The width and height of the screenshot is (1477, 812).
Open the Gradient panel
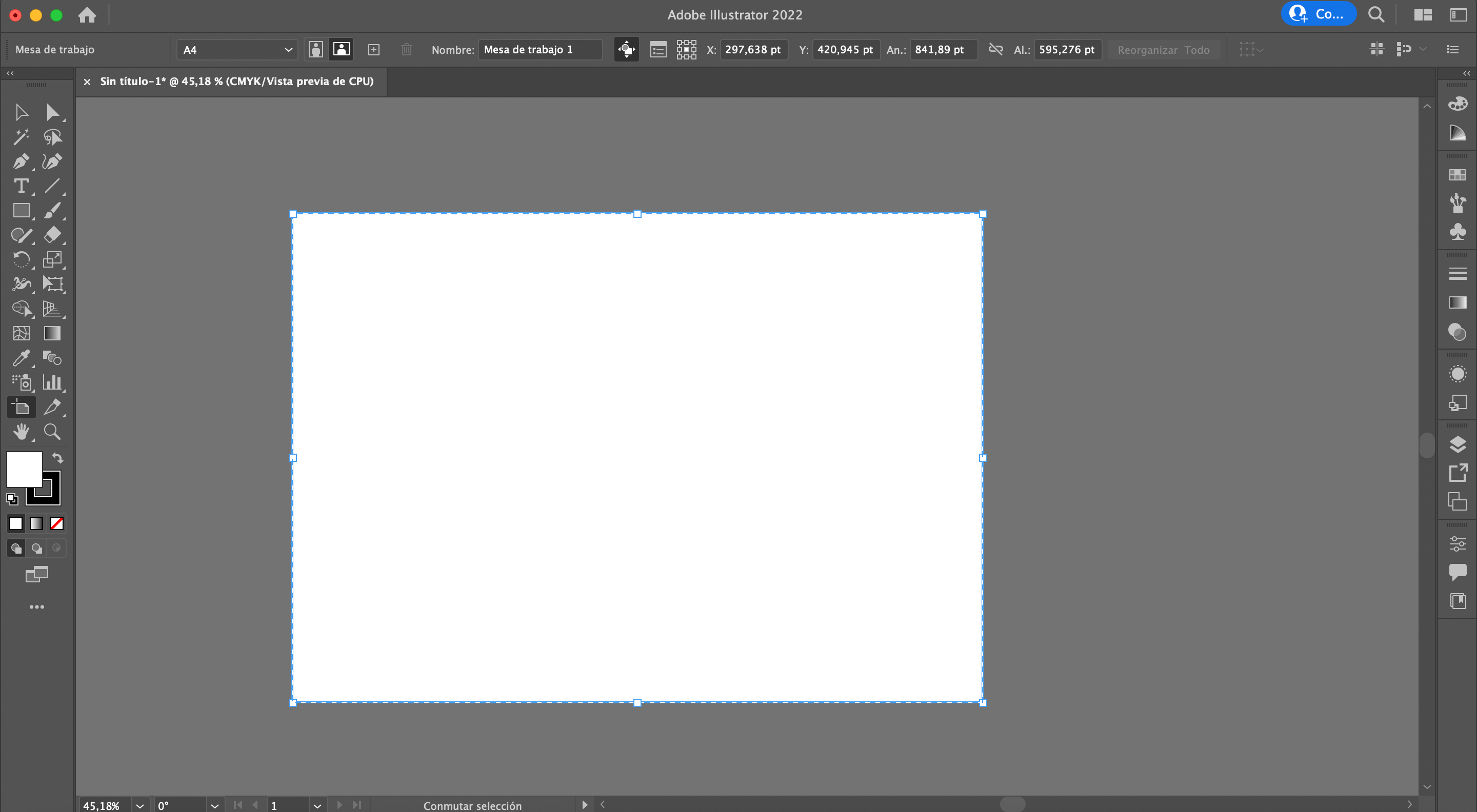tap(1458, 303)
